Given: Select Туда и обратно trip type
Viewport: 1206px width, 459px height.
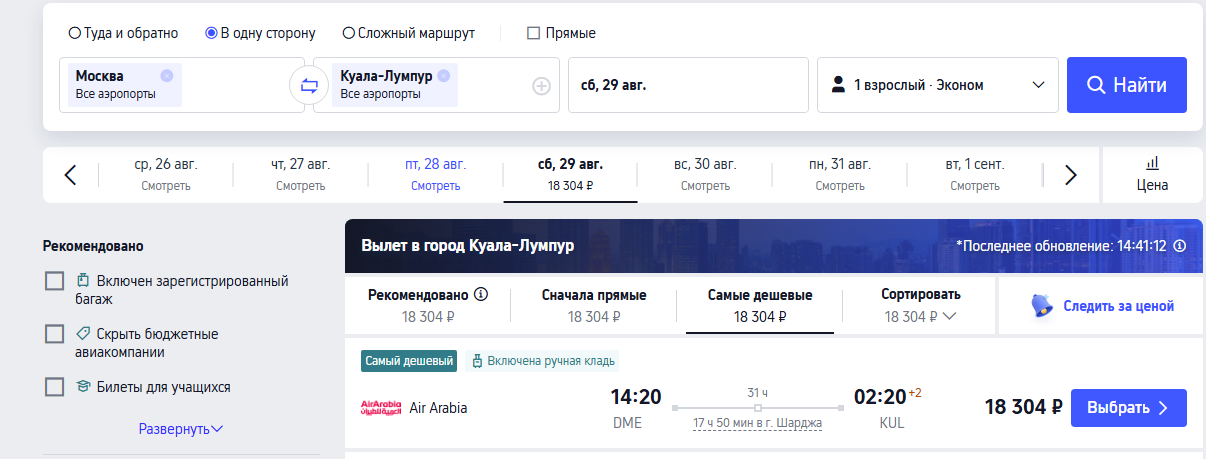Looking at the screenshot, I should pyautogui.click(x=75, y=33).
